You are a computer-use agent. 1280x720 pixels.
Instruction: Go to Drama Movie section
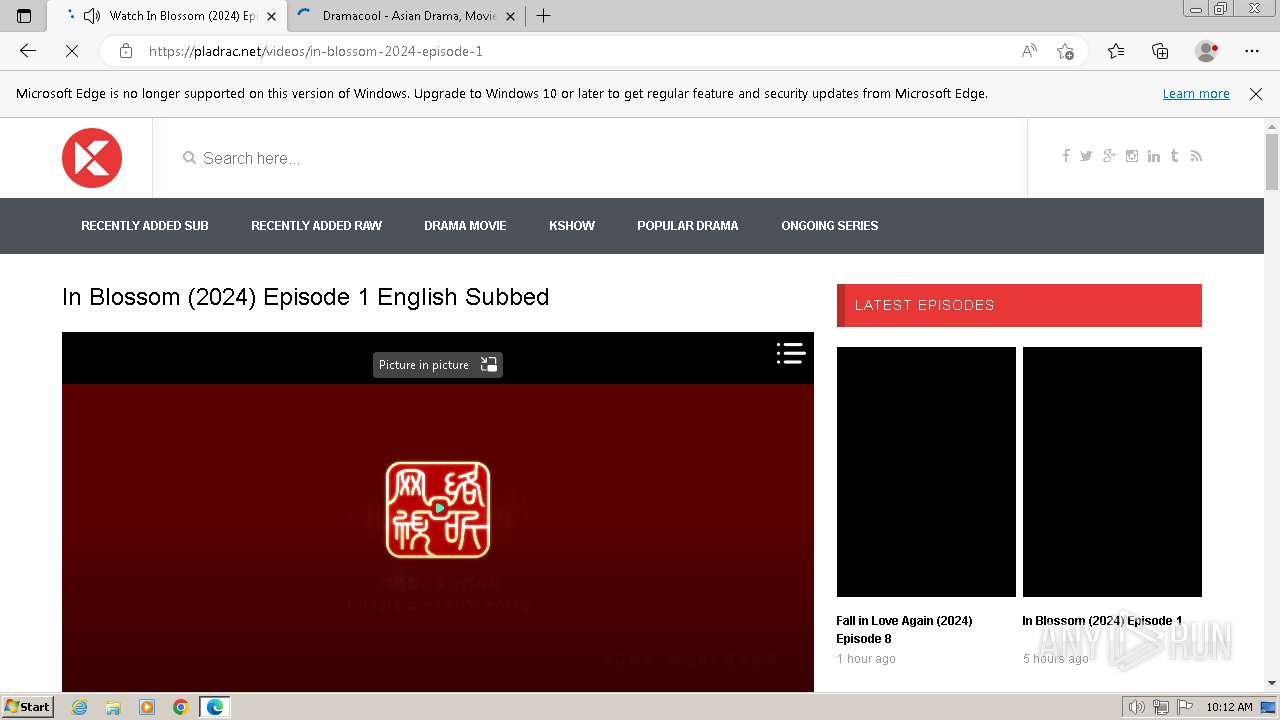tap(465, 226)
